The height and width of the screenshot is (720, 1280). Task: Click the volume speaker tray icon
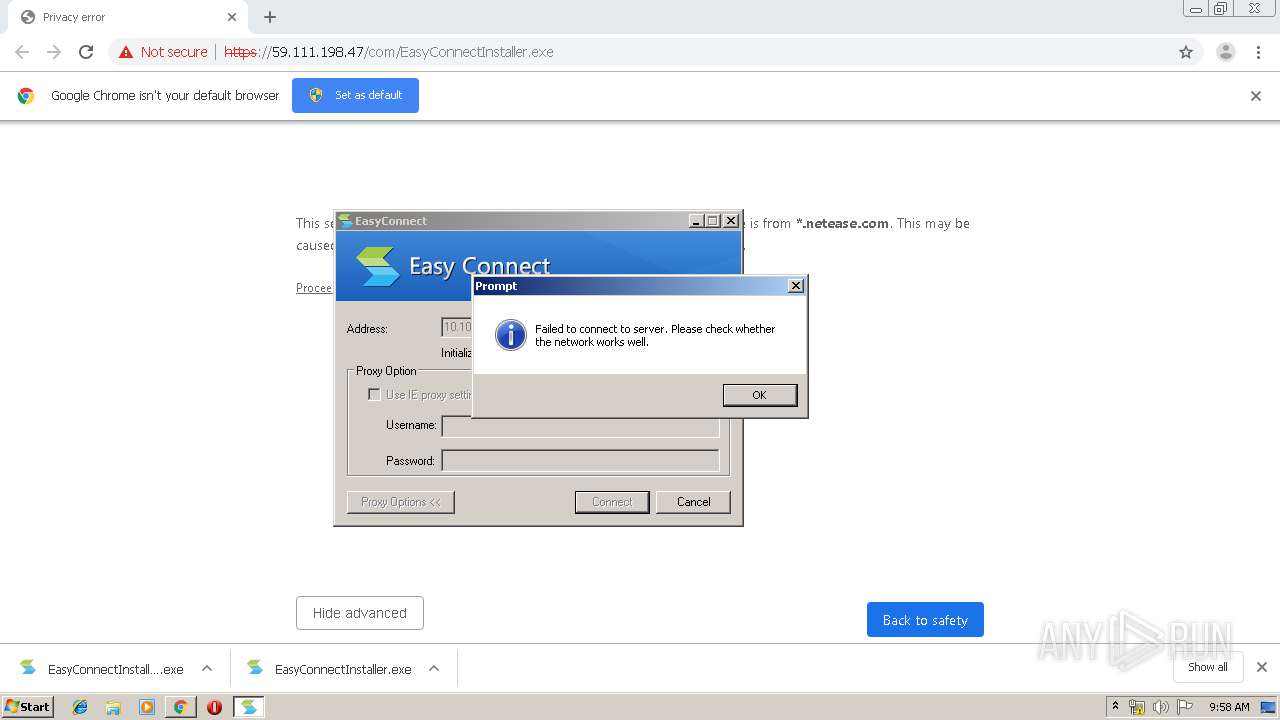click(1161, 707)
